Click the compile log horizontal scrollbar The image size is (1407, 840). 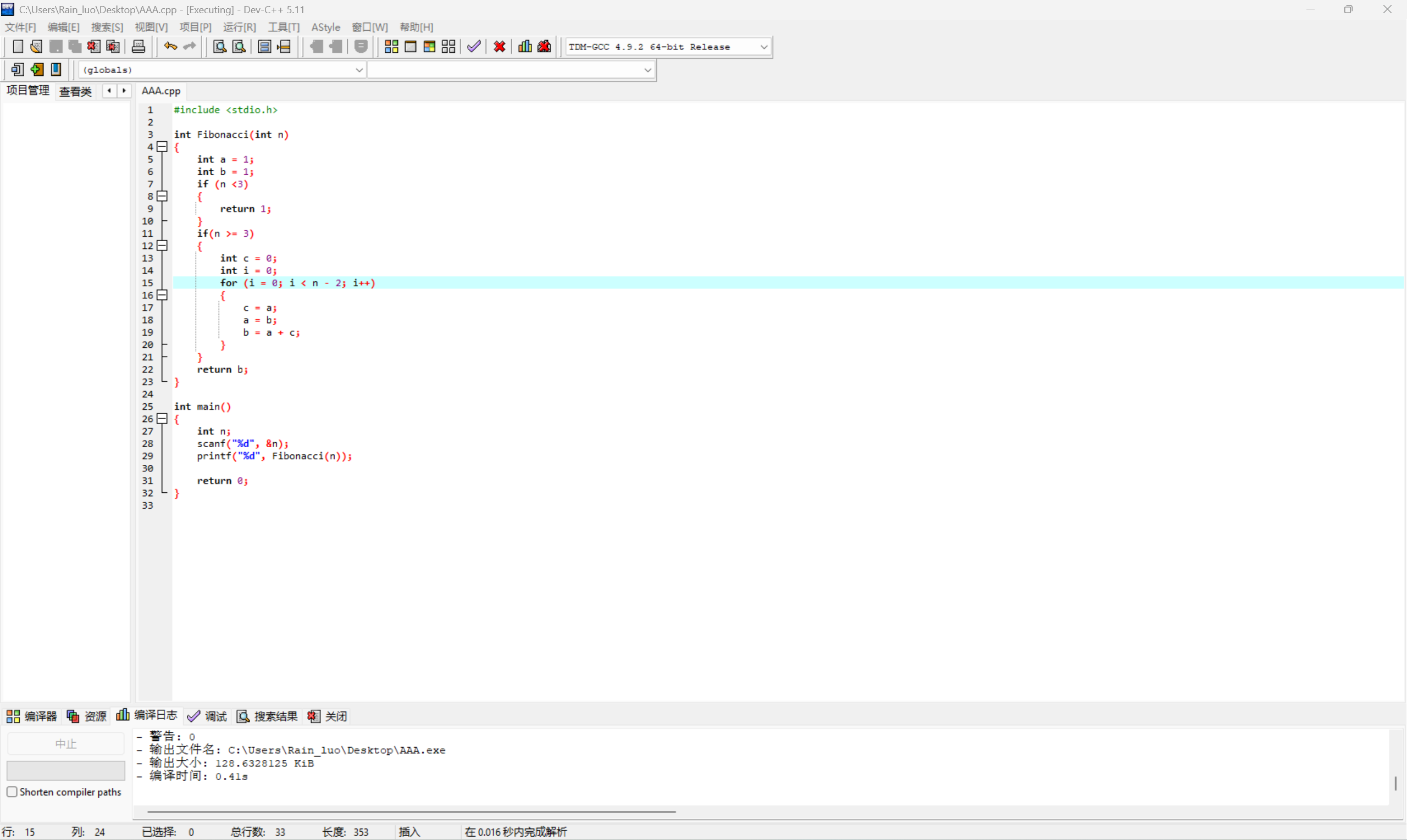point(411,811)
